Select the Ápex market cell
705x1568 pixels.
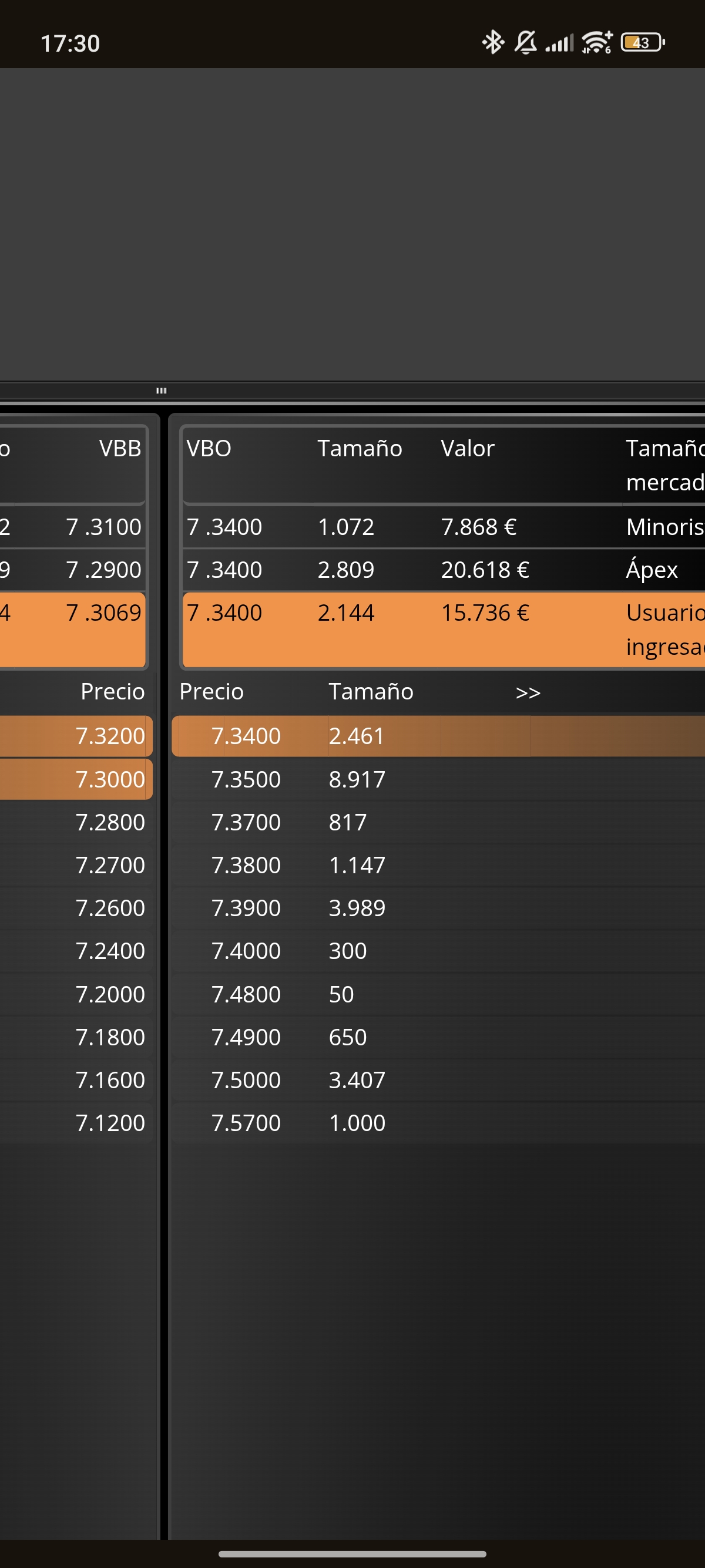652,570
